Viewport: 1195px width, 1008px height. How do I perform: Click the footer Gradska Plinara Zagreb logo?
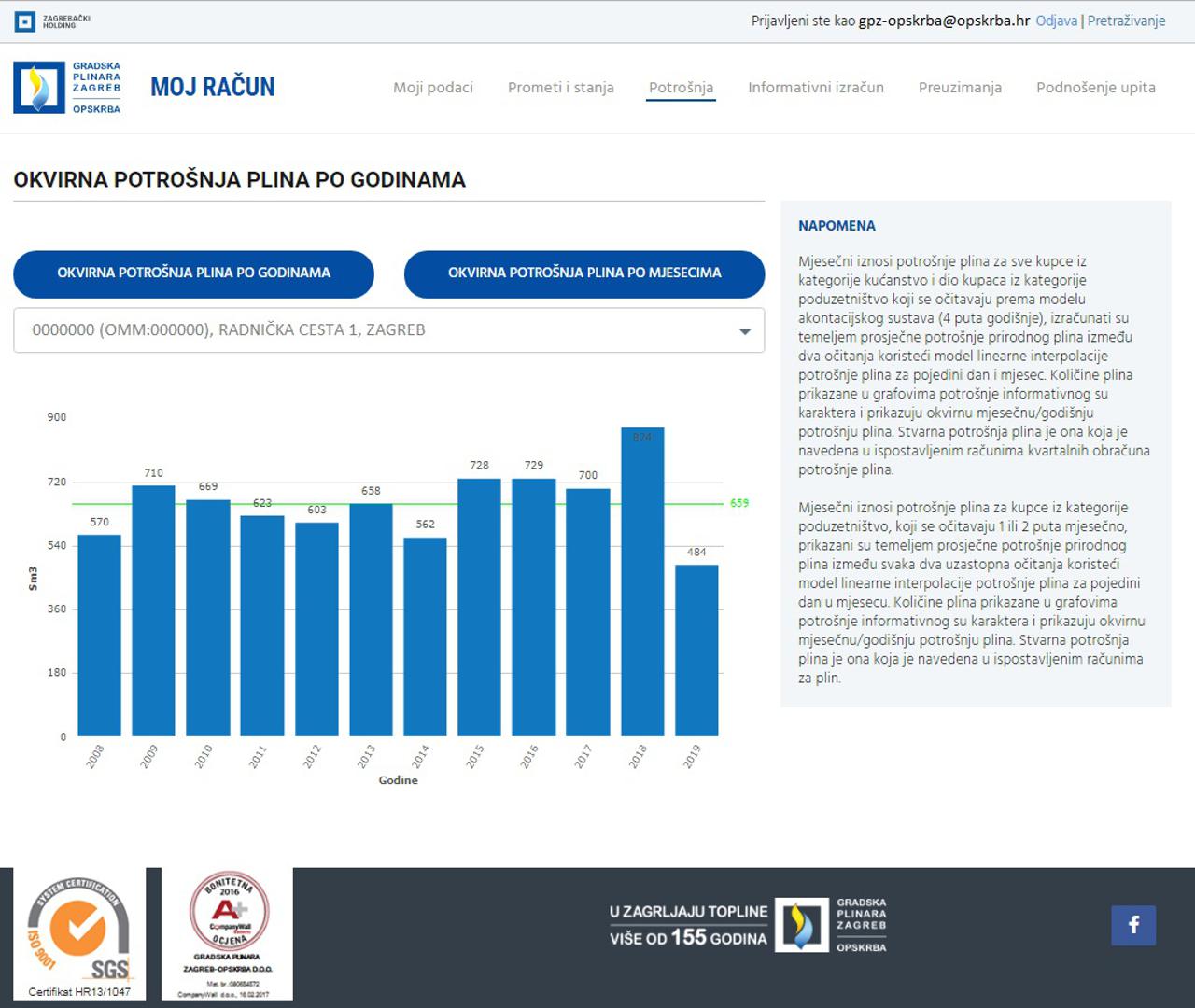[831, 925]
